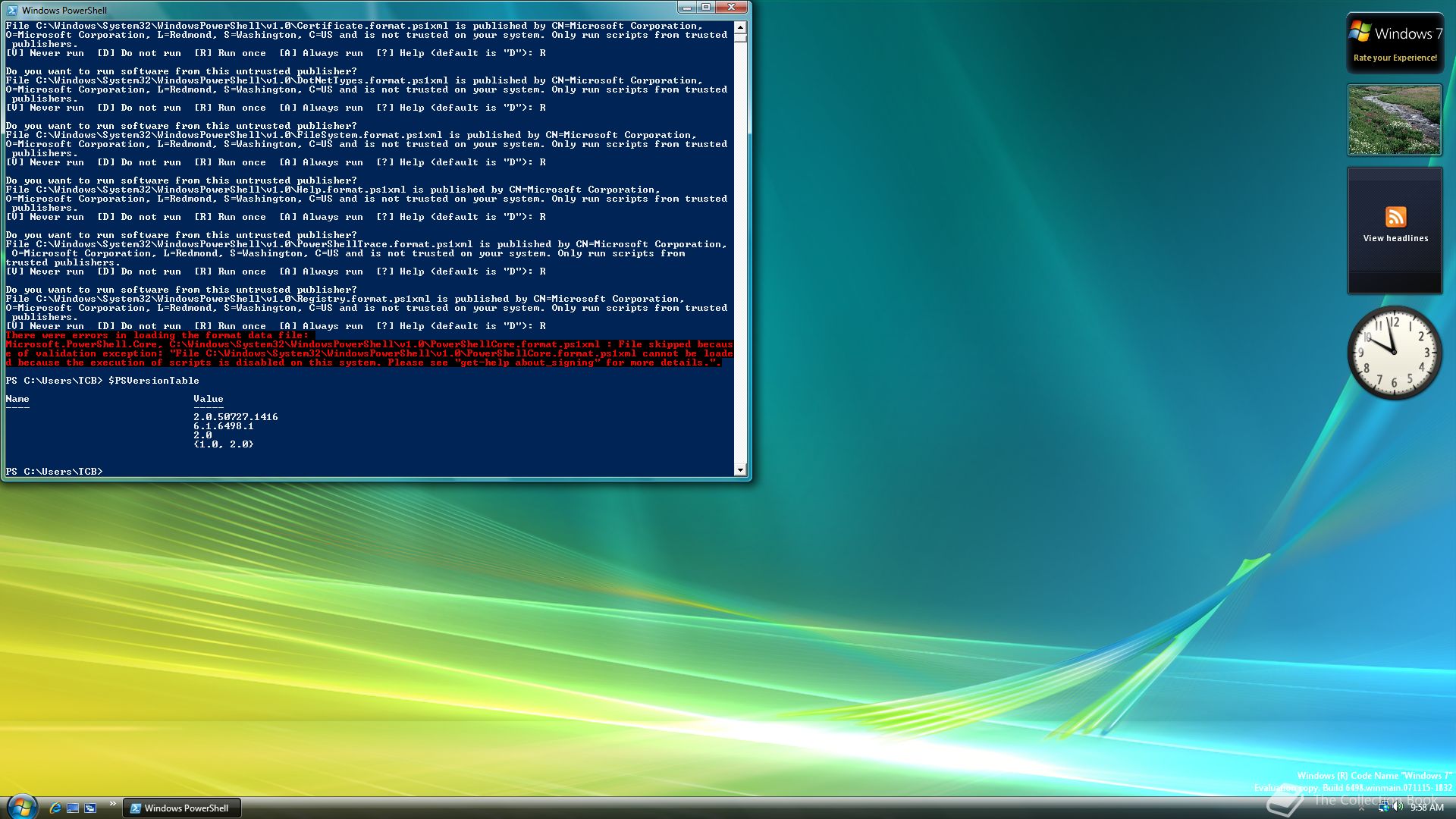1456x819 pixels.
Task: Click the Registry.format.ps1xml file path line
Action: click(345, 299)
